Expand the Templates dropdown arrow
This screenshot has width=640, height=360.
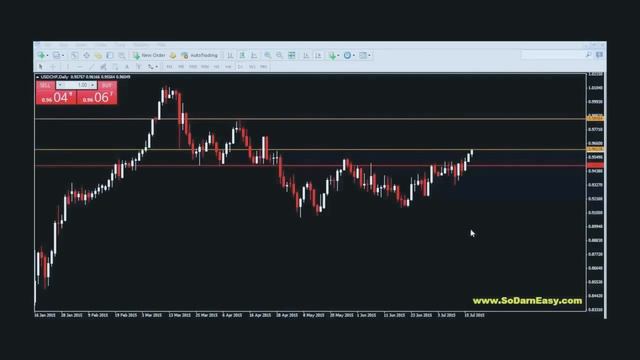[369, 56]
